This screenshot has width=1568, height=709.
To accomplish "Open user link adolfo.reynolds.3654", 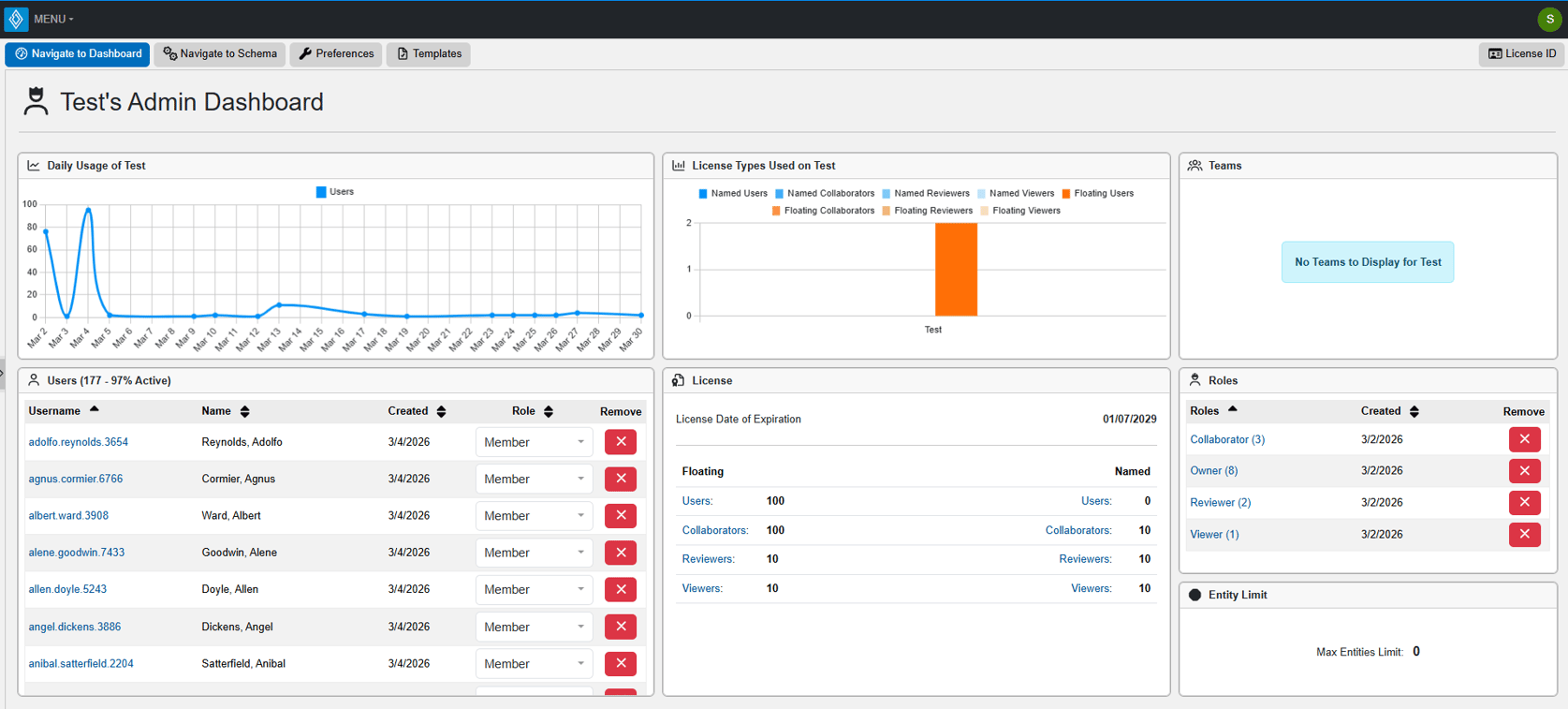I will click(x=79, y=442).
